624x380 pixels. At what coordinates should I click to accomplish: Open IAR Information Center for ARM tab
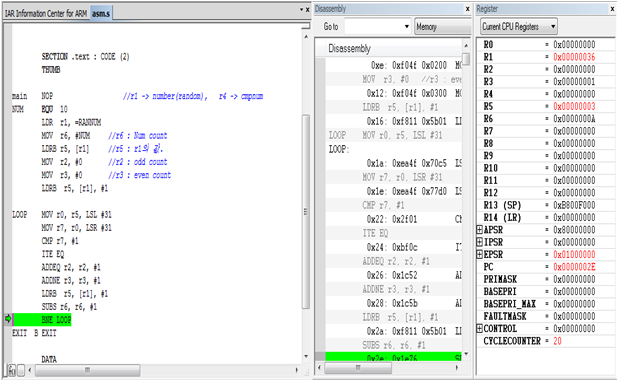coord(46,14)
